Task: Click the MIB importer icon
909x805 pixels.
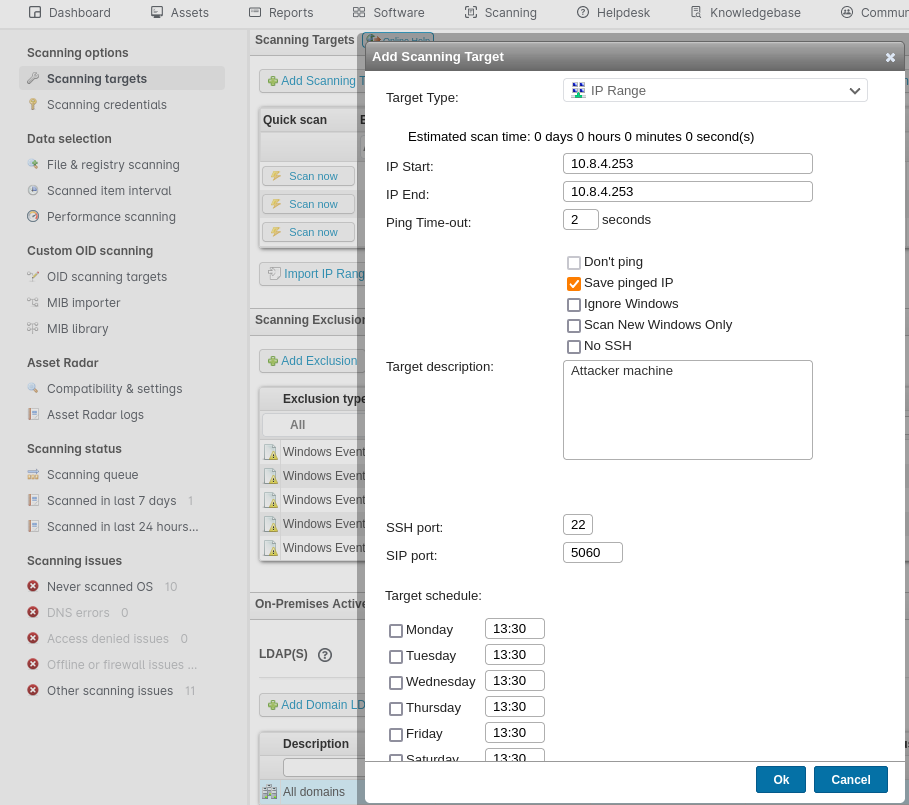Action: [x=33, y=302]
